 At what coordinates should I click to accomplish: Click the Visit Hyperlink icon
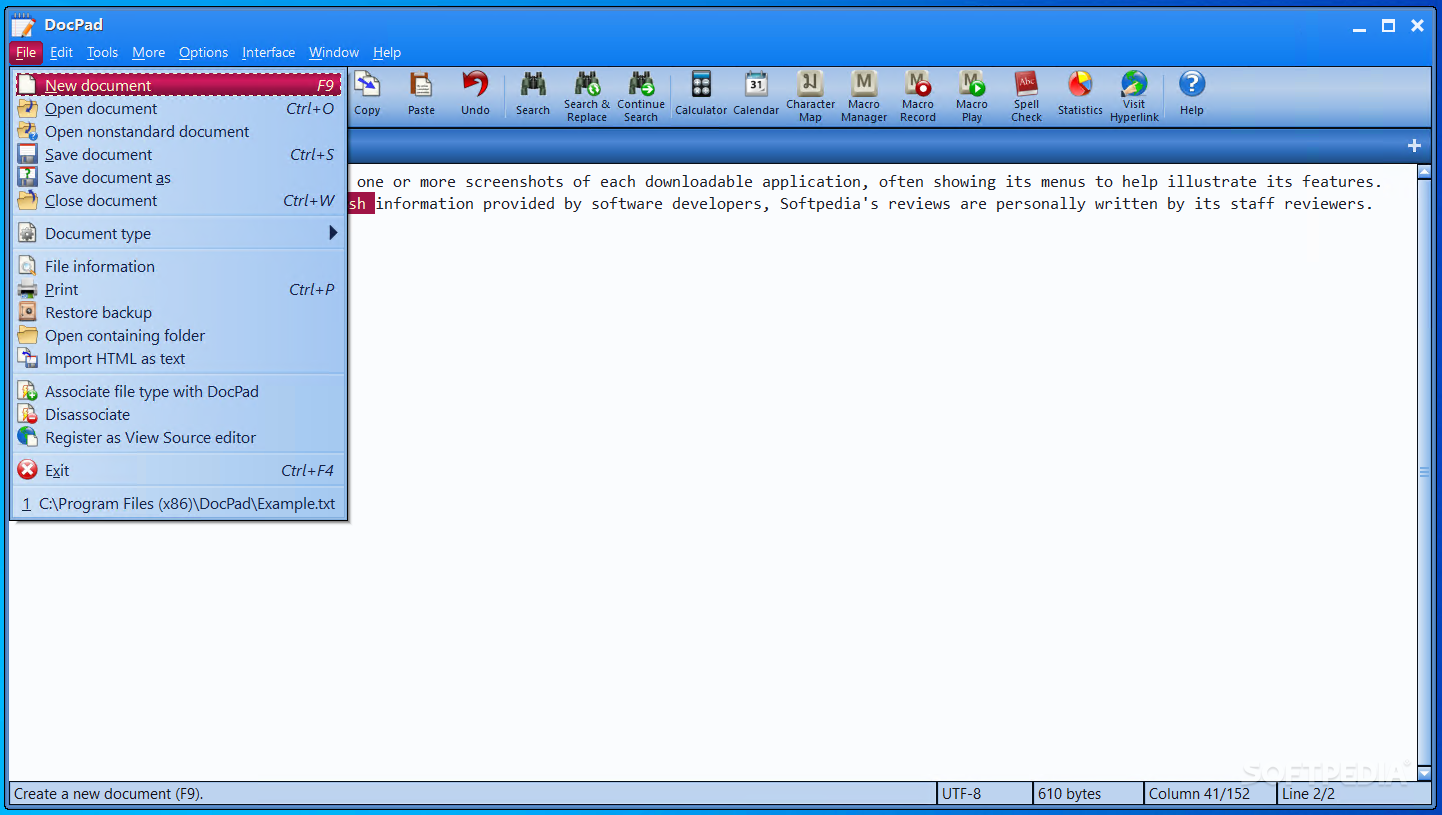1134,96
